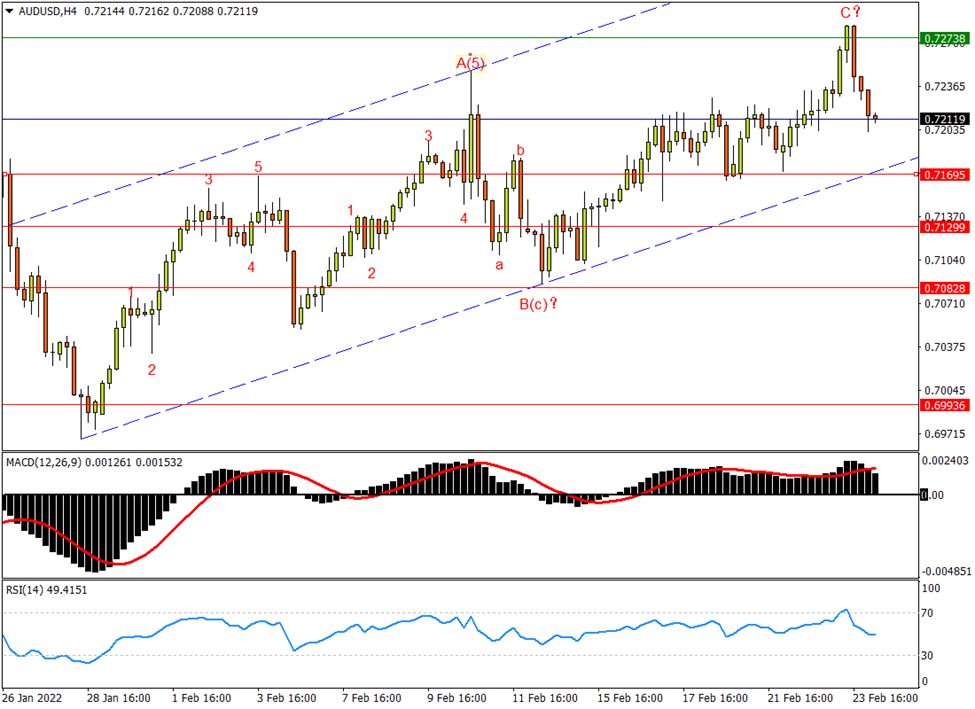This screenshot has height=709, width=975.
Task: Select the red 0.70828 level label
Action: coord(945,288)
